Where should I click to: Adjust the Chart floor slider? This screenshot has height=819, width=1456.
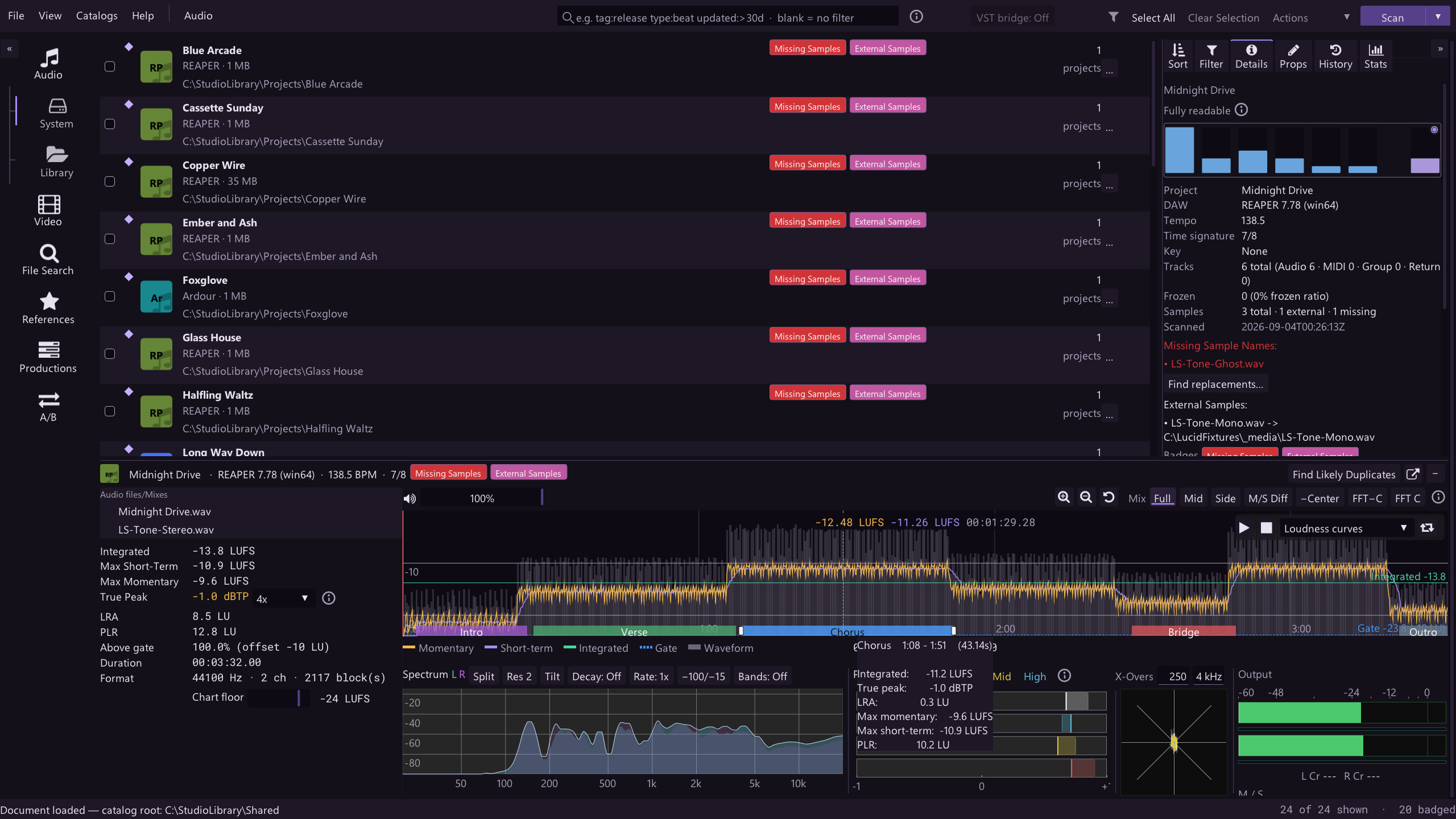[x=279, y=698]
